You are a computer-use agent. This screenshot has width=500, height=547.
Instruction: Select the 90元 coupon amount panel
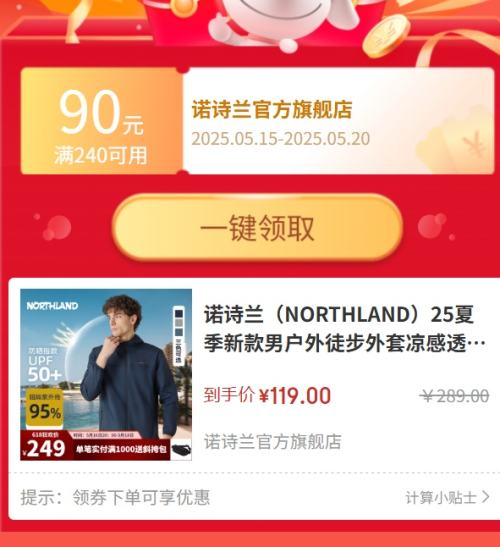tap(102, 121)
